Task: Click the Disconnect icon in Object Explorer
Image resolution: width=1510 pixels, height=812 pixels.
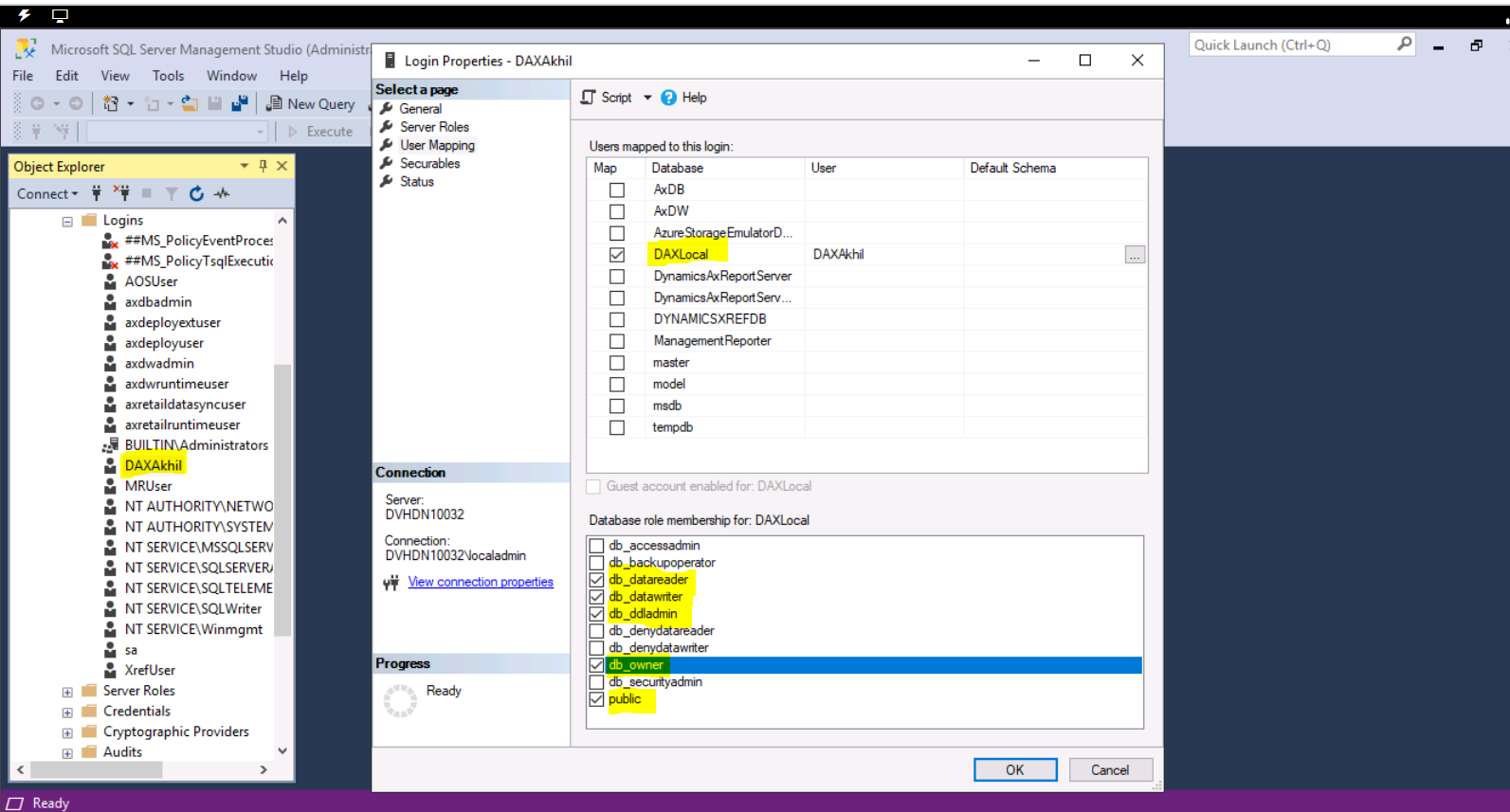Action: [121, 193]
